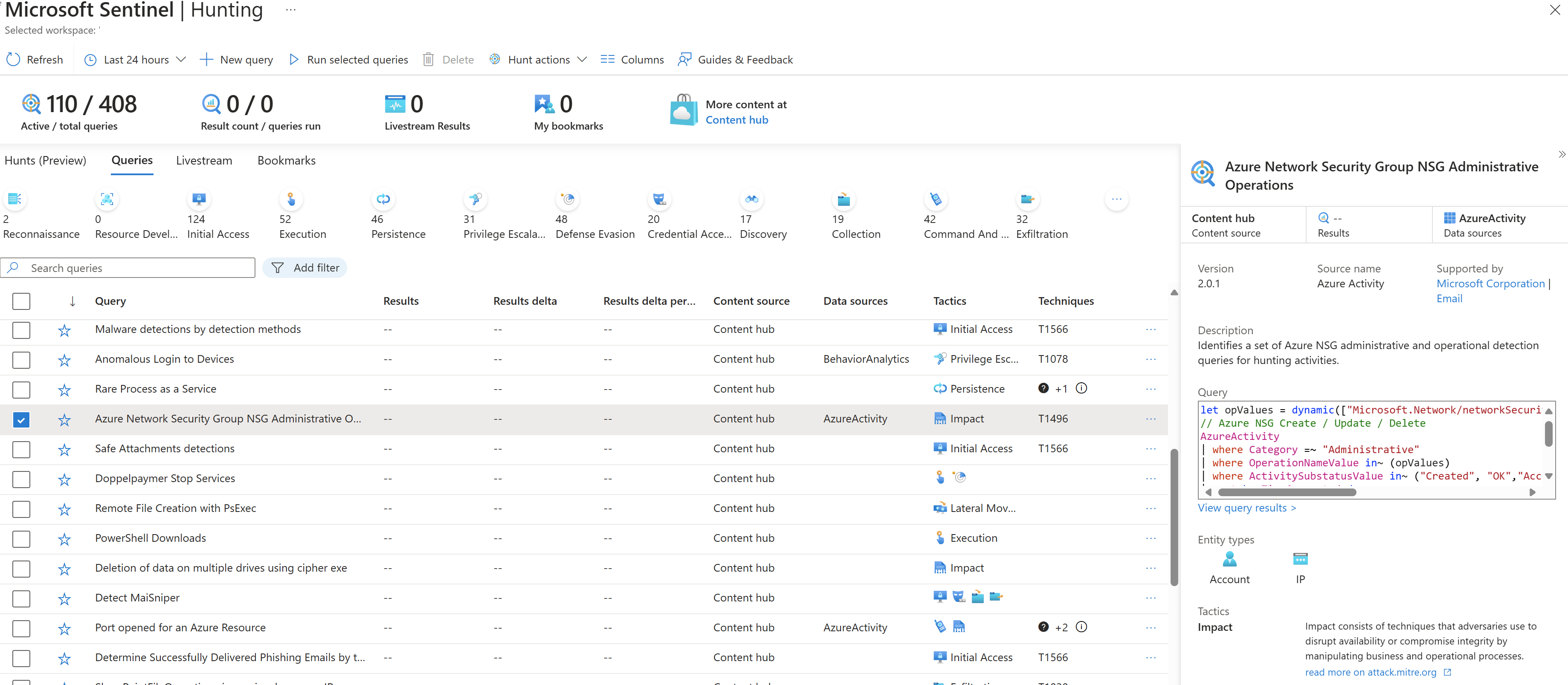Click the Command And Control tactic icon
1568x685 pixels.
click(936, 199)
